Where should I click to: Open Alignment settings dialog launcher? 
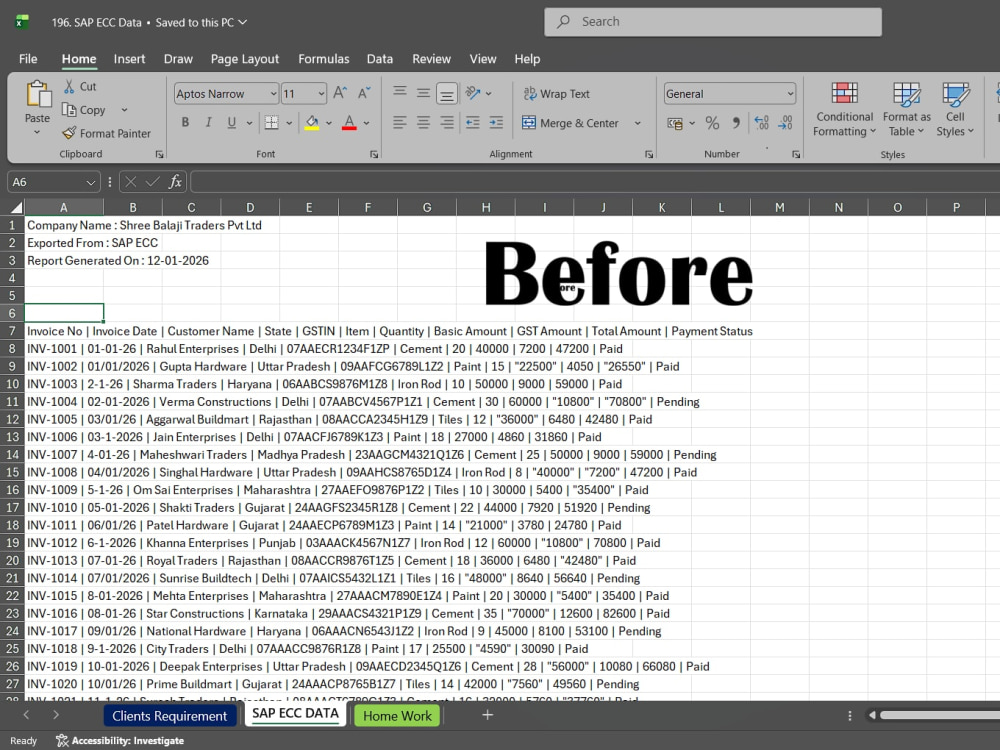pyautogui.click(x=649, y=154)
